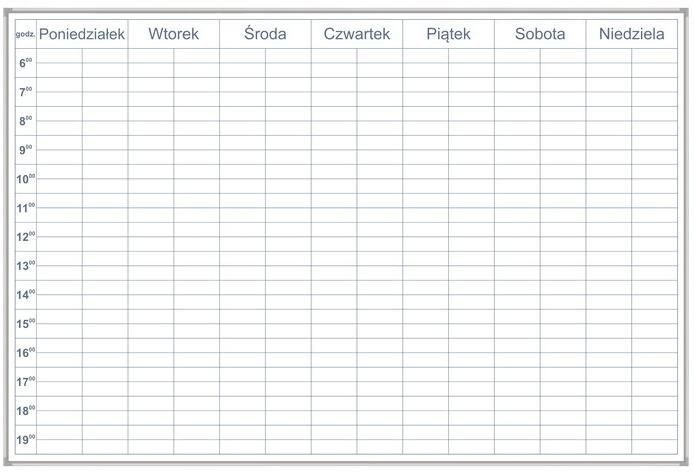Click the 7:00 hour row label
This screenshot has height=472, width=694.
[x=26, y=92]
